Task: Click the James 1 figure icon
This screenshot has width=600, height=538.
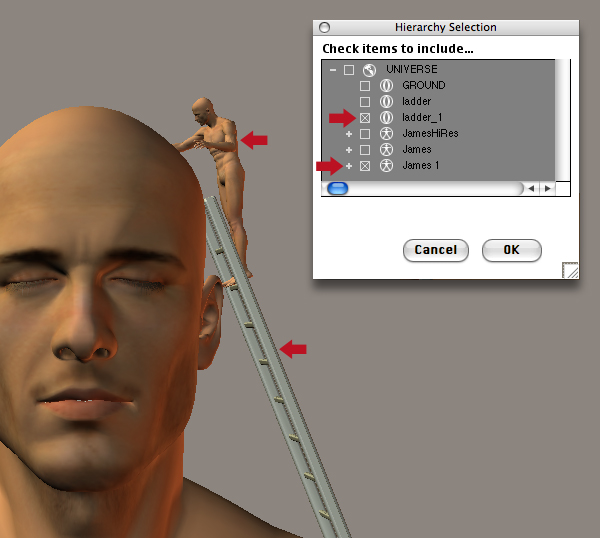Action: 386,166
